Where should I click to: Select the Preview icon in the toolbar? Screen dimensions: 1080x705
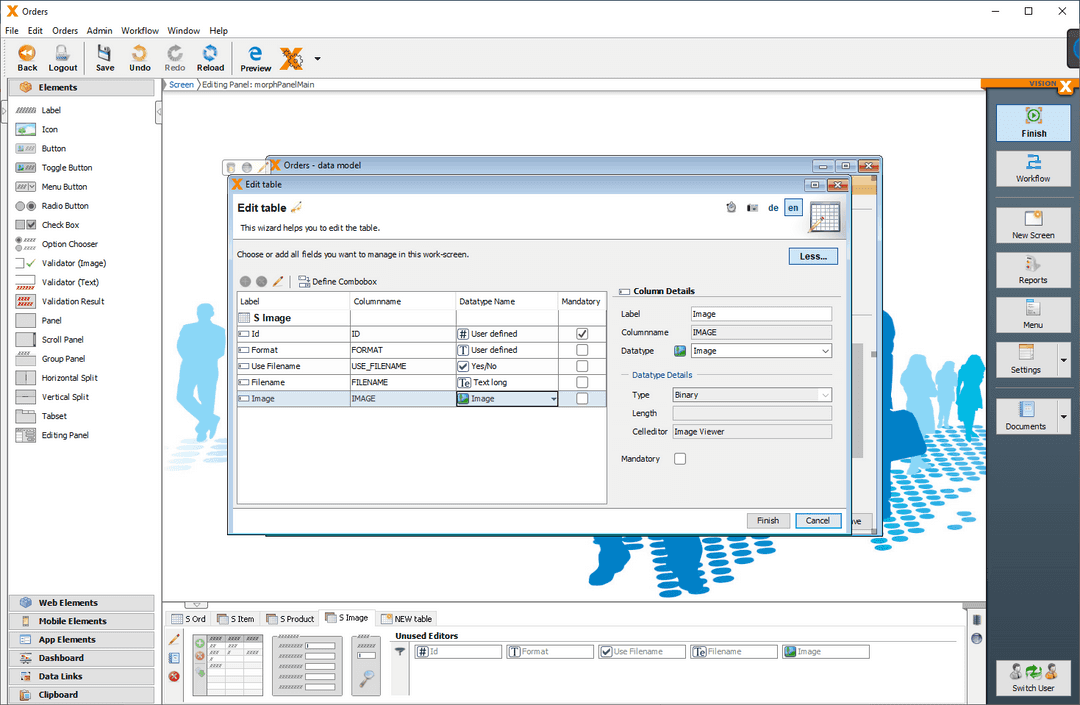pos(255,57)
